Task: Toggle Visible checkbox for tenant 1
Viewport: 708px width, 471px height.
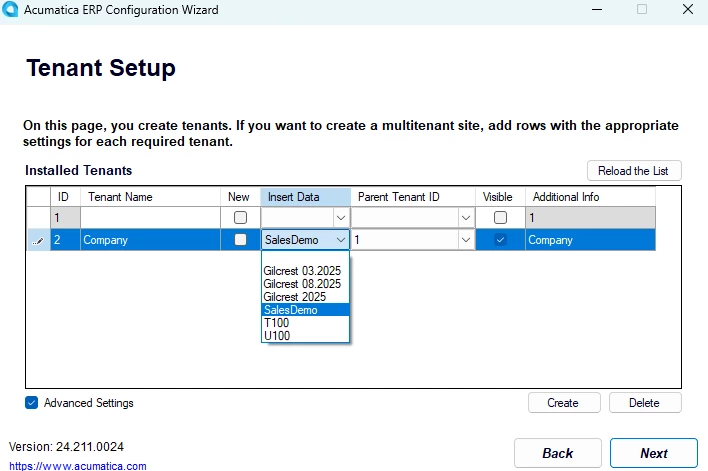Action: pos(500,218)
